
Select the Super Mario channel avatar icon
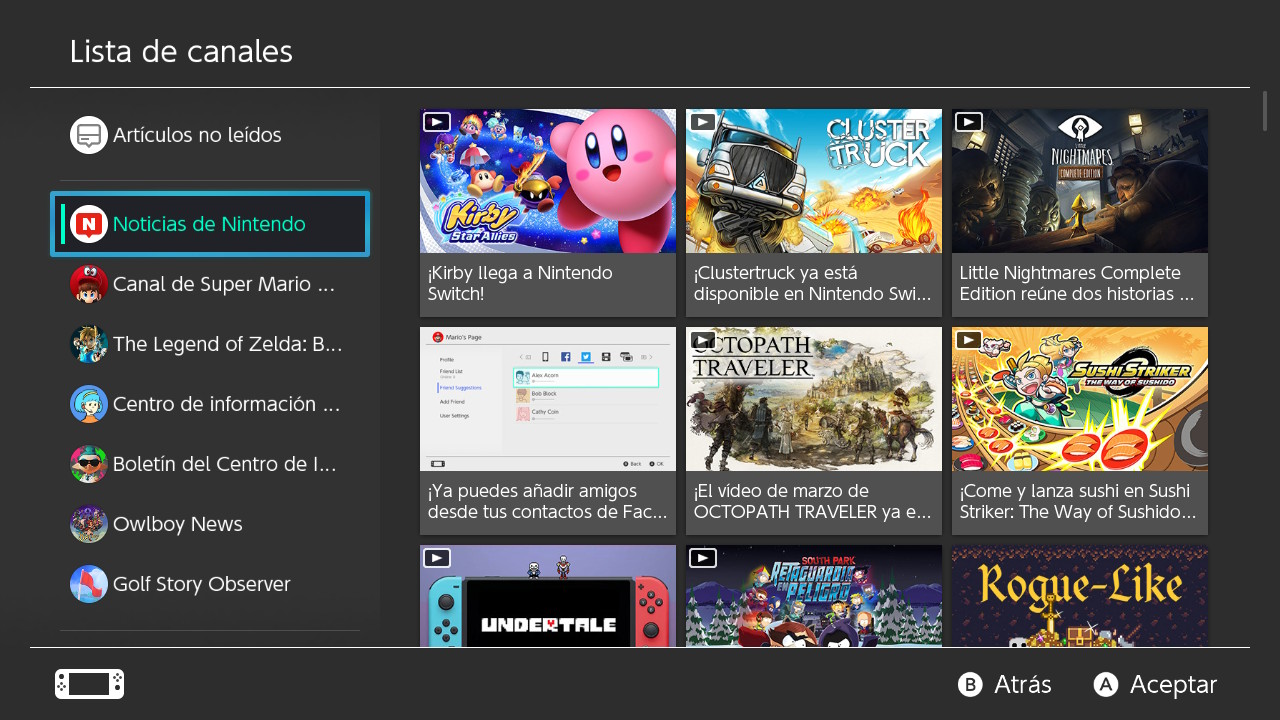coord(89,284)
